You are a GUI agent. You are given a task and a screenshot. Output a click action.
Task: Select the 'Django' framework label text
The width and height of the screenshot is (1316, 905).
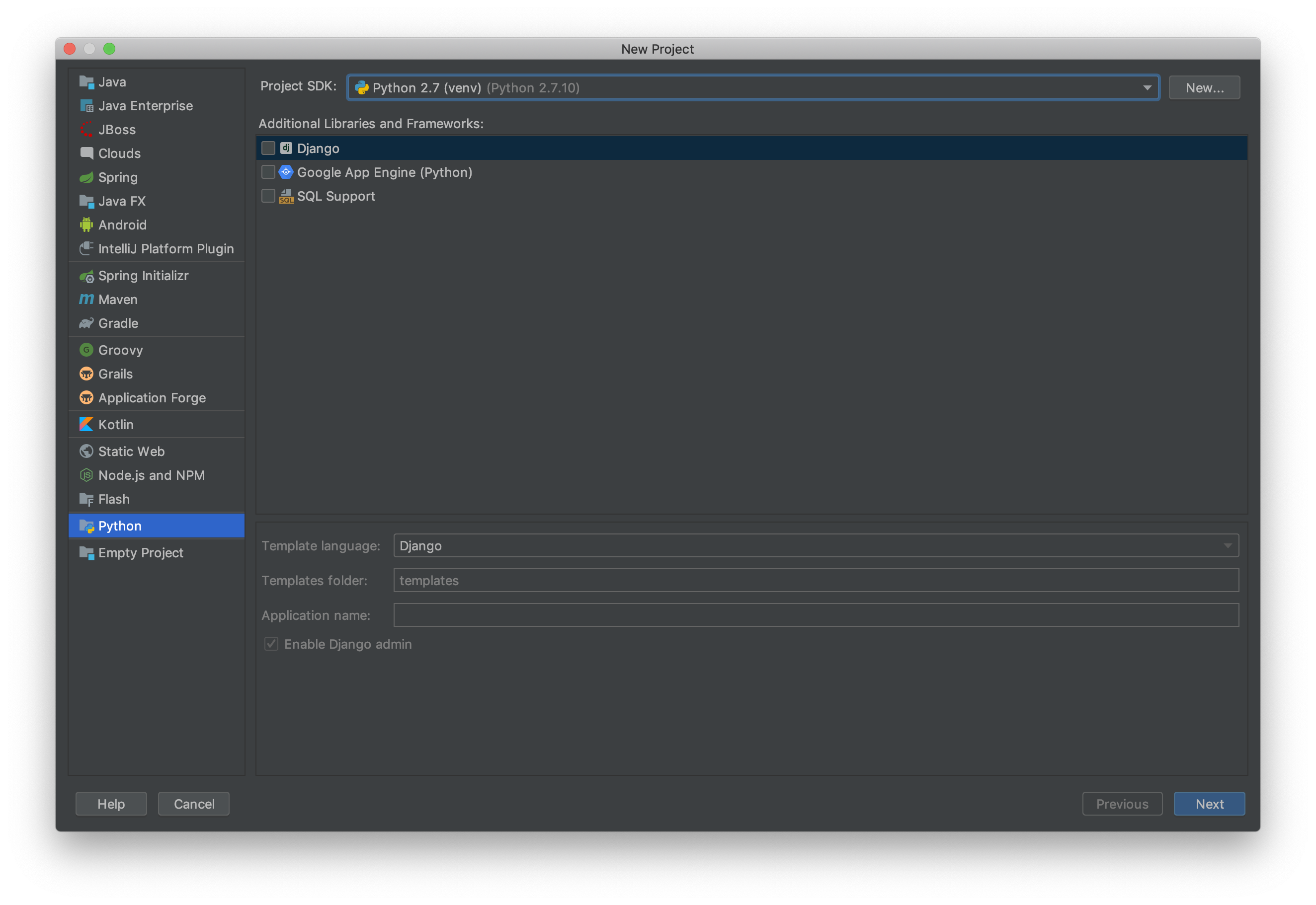(318, 149)
